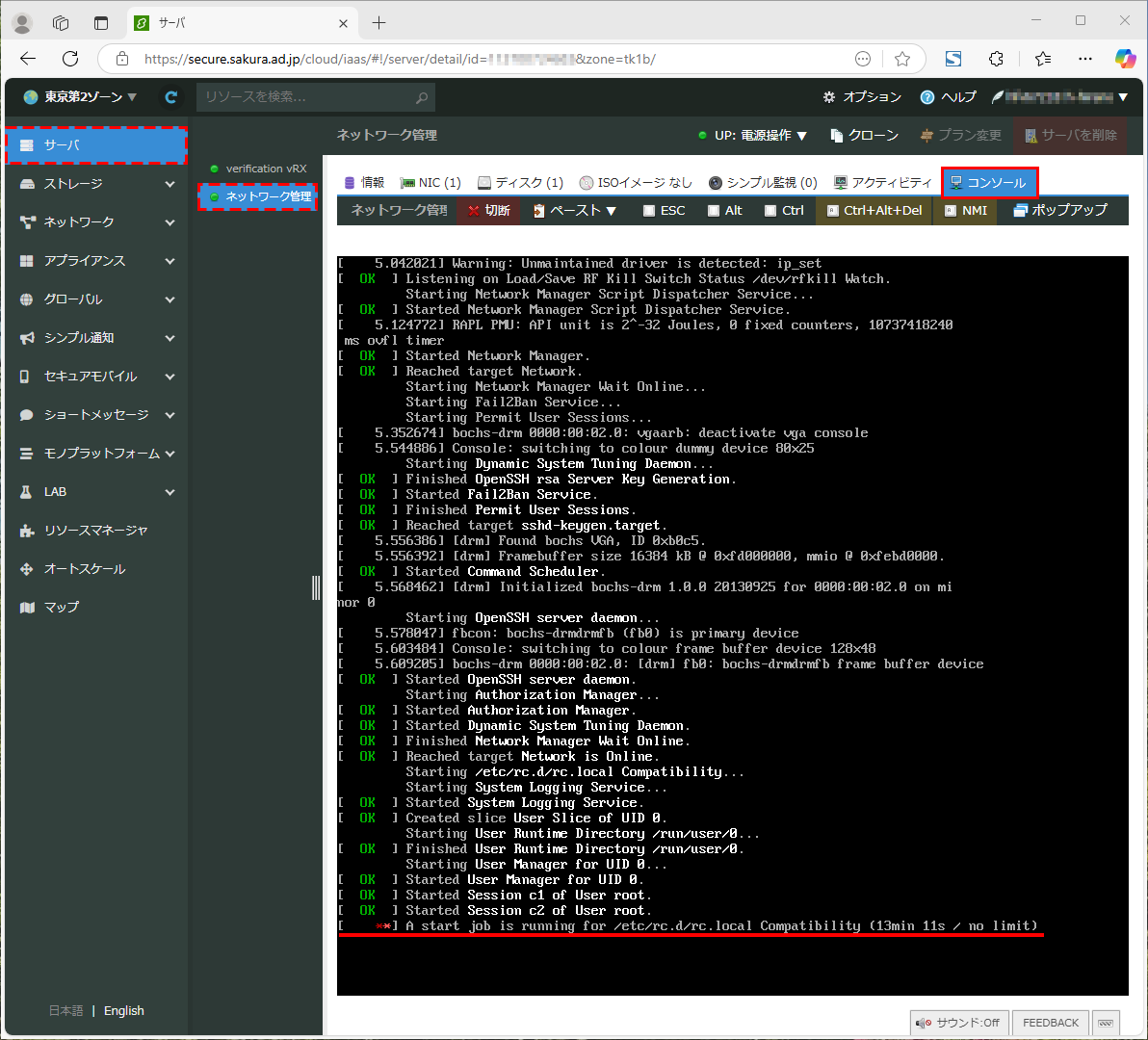Viewport: 1148px width, 1040px height.
Task: Open the Copilot icon in browser toolbar
Action: pyautogui.click(x=1125, y=59)
